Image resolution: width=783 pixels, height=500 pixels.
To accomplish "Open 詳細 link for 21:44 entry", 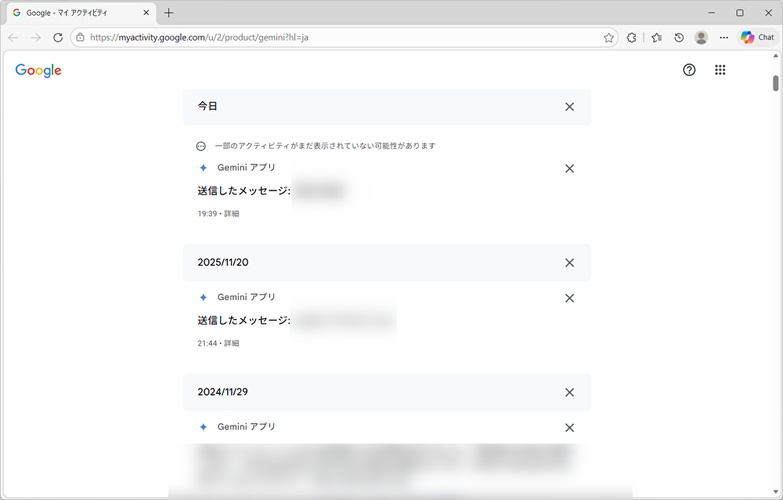I will tap(232, 344).
